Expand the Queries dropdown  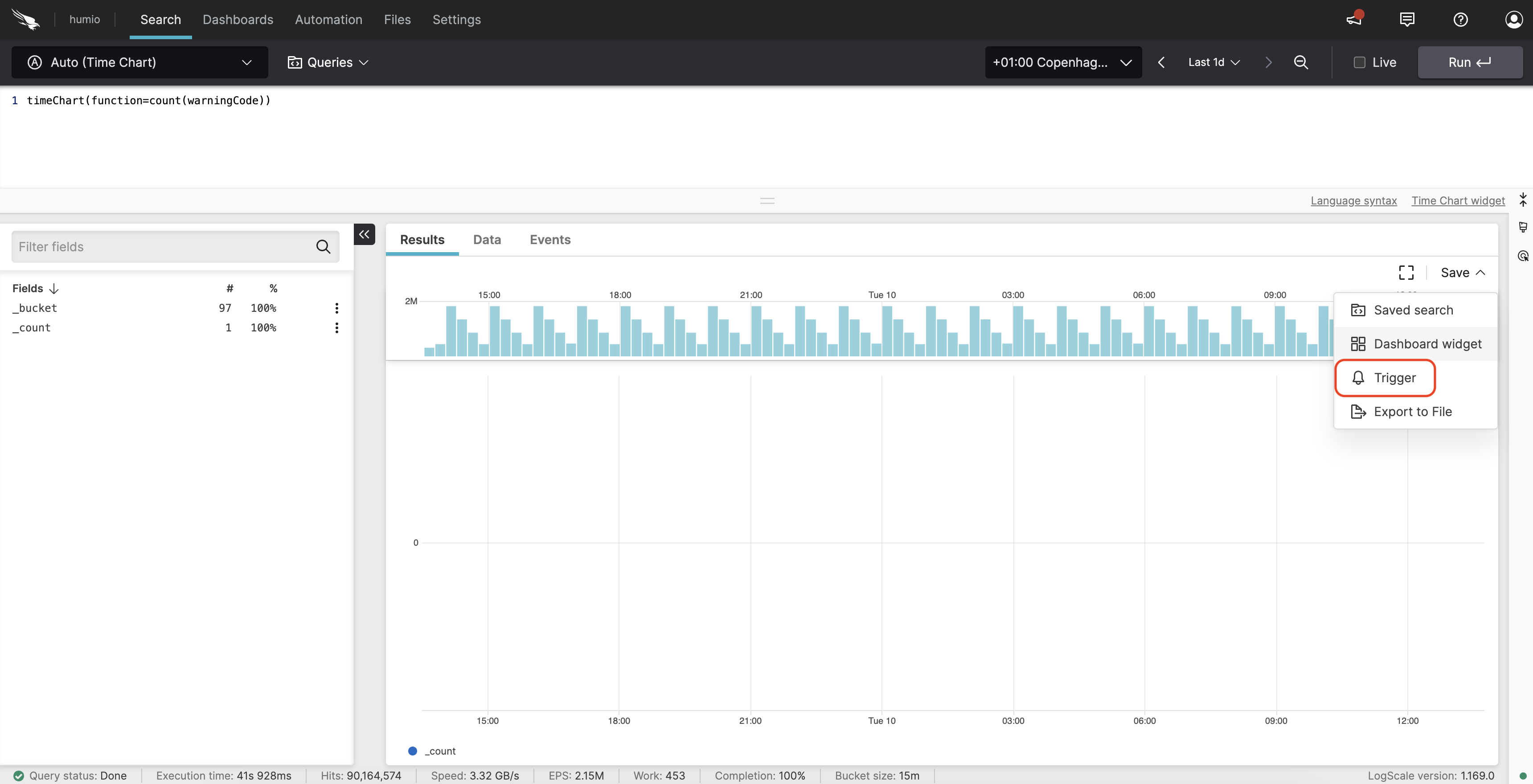click(328, 62)
